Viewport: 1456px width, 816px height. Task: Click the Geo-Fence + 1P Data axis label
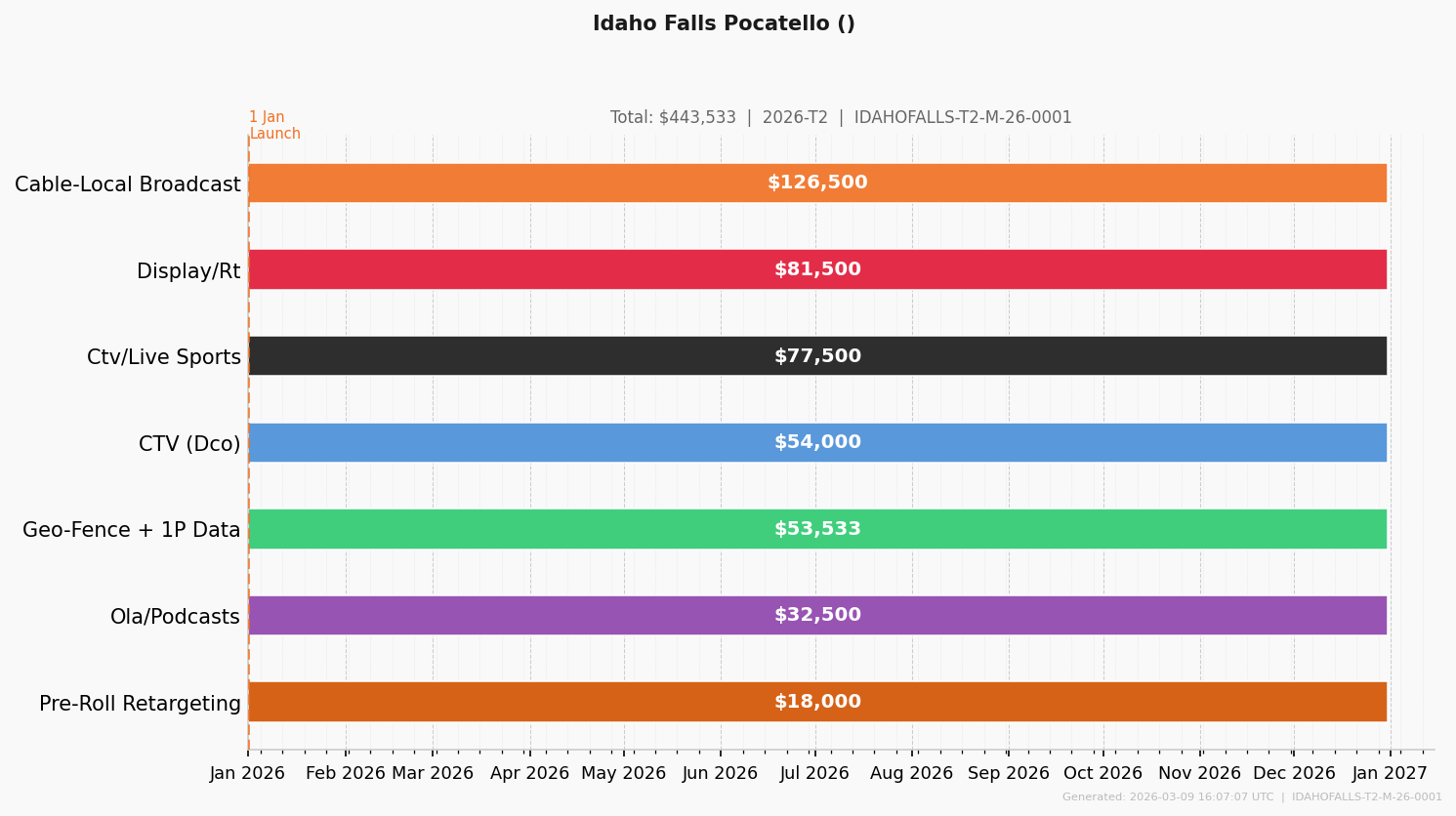(x=131, y=530)
